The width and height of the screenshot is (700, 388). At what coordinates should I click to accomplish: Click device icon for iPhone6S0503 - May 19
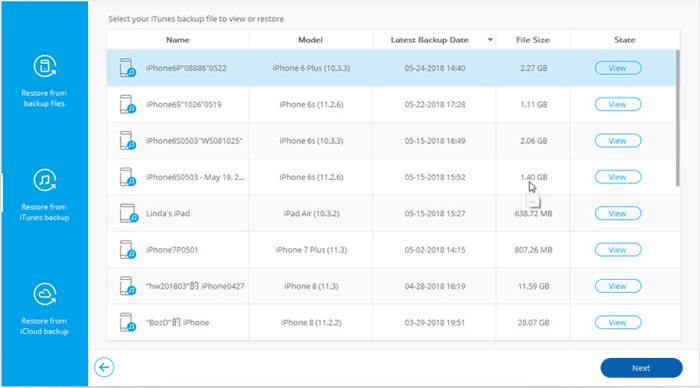pos(128,177)
